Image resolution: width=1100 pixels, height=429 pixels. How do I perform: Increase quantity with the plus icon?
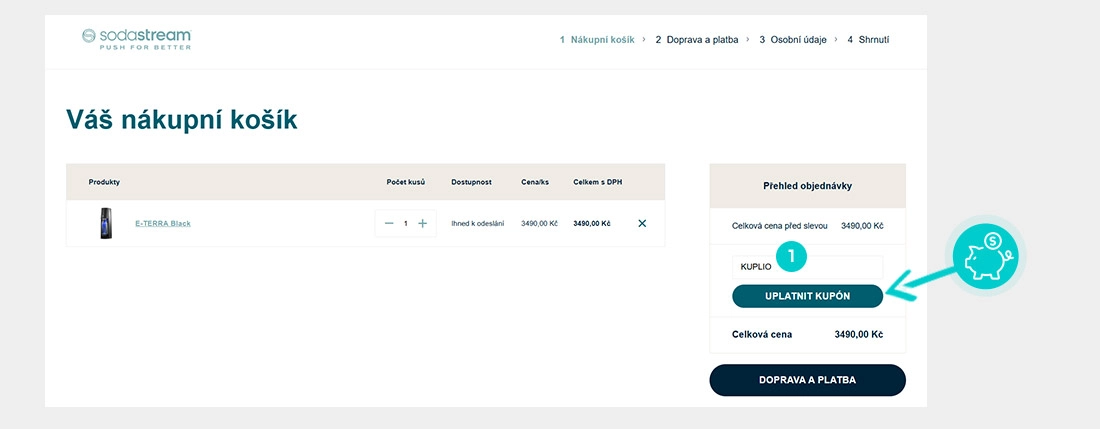pyautogui.click(x=422, y=224)
